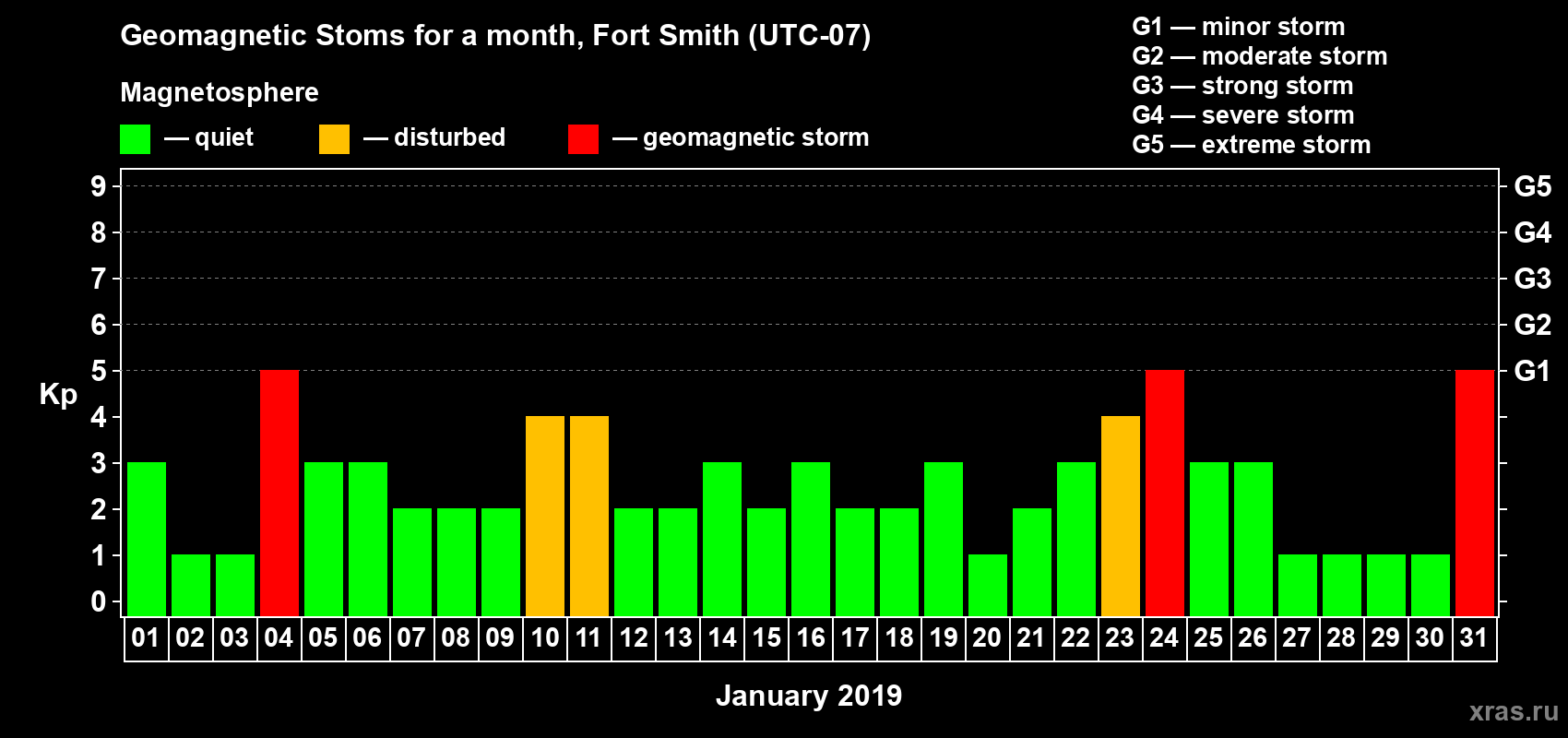Click day label 16 on the axis
Screen dimensions: 1568x738
[x=811, y=637]
